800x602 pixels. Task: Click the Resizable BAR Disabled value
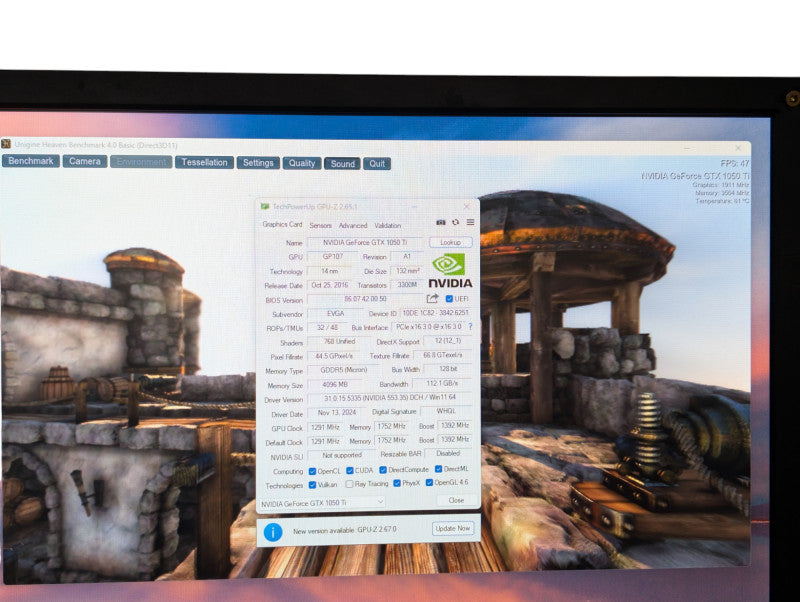(448, 453)
